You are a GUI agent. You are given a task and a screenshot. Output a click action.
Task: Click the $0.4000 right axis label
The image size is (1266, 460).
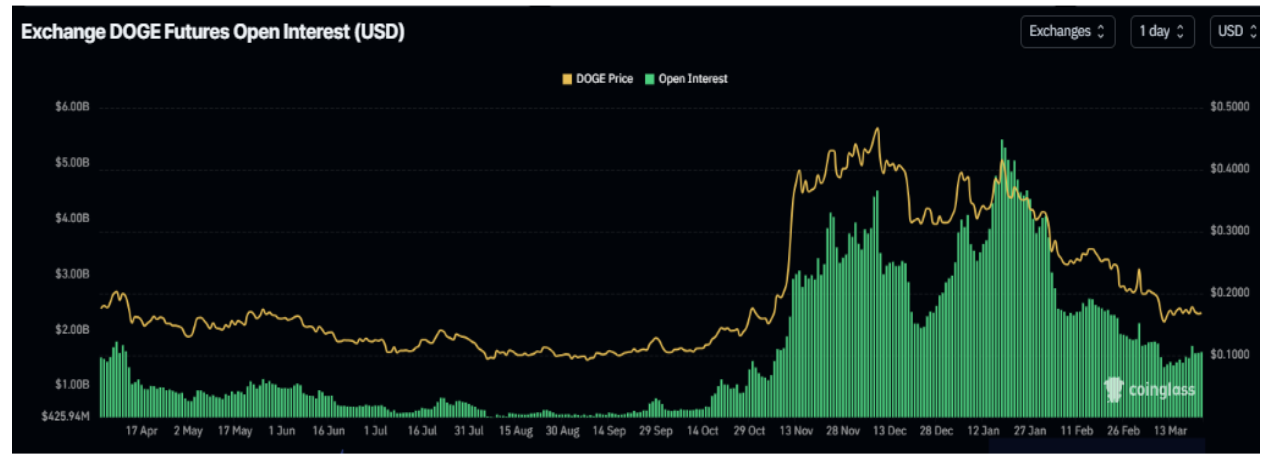coord(1228,169)
